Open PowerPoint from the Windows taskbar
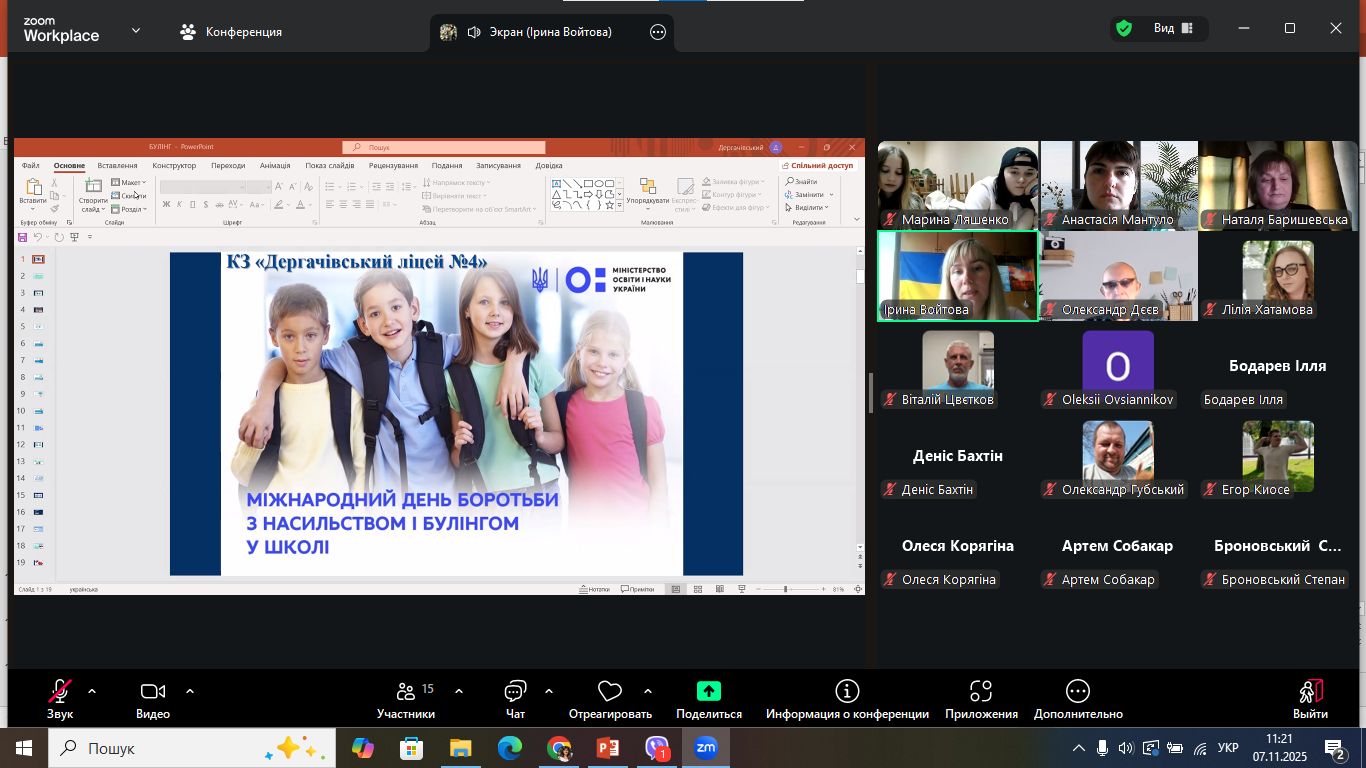 [608, 748]
